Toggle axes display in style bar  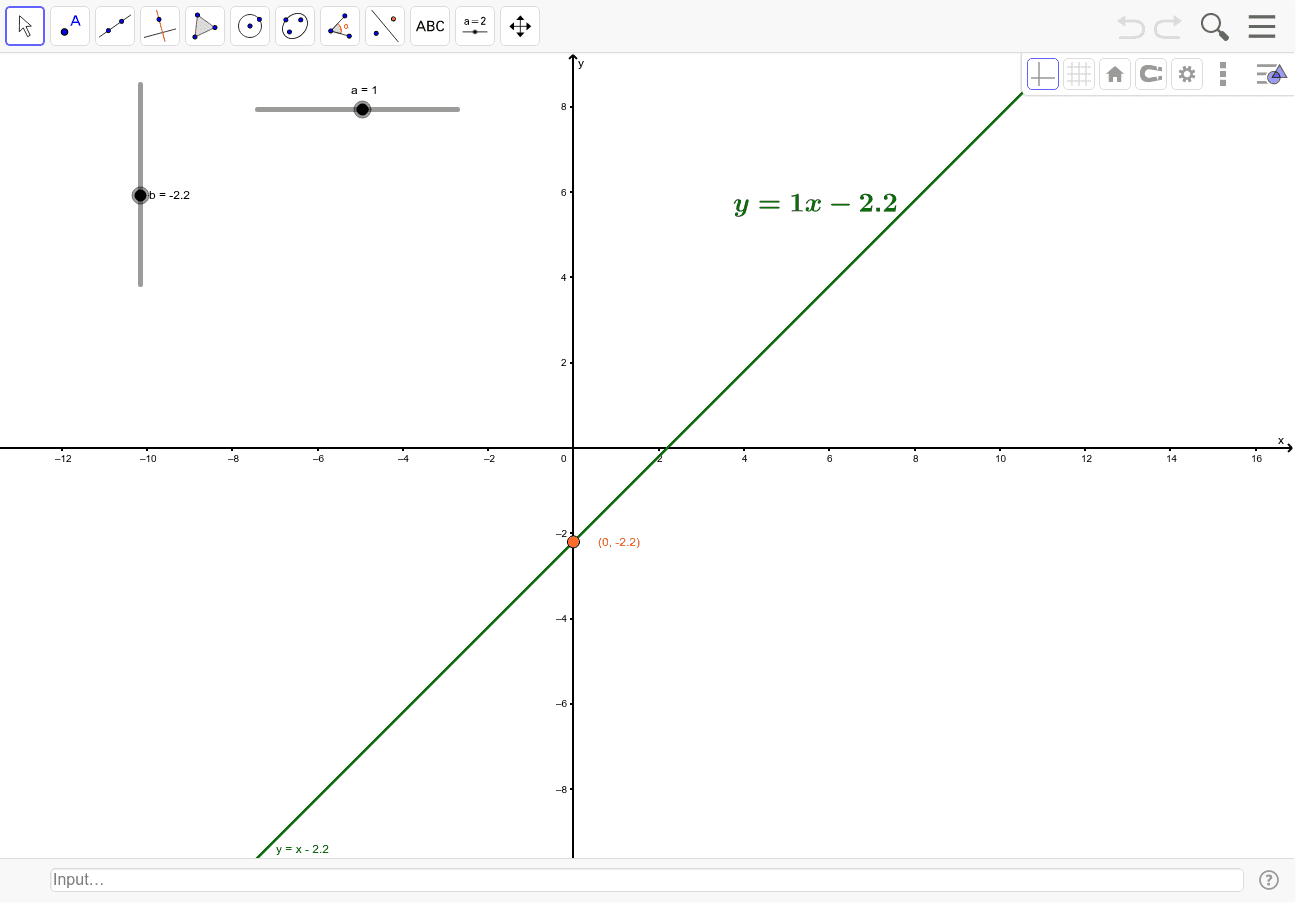click(x=1043, y=74)
